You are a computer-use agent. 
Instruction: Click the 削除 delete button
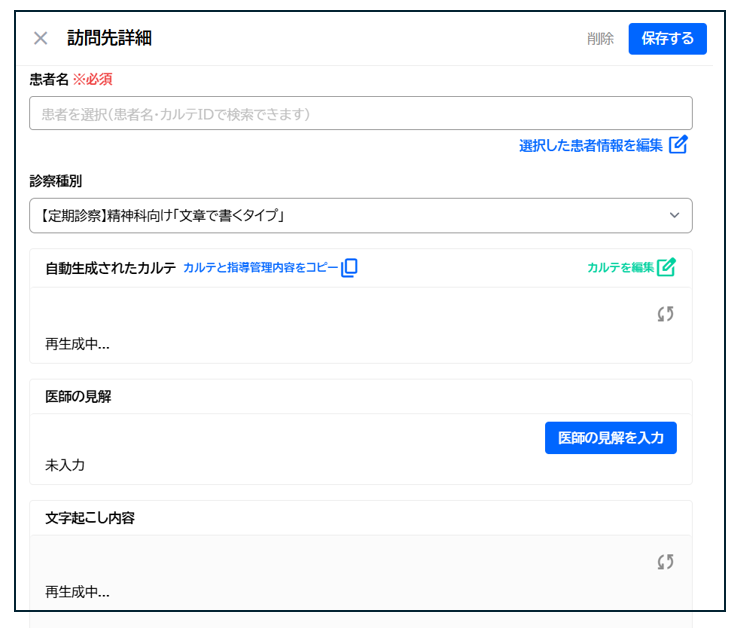coord(600,39)
